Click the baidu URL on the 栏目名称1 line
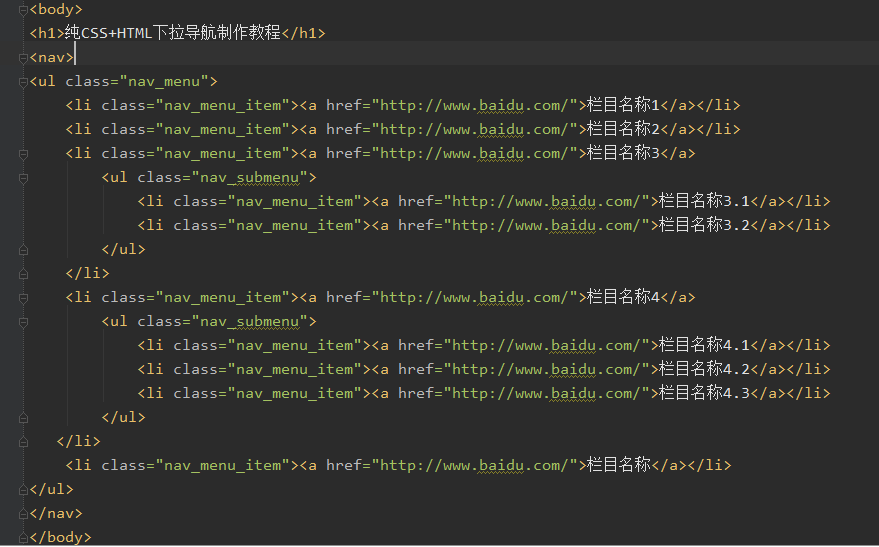The height and width of the screenshot is (547, 879). click(474, 105)
